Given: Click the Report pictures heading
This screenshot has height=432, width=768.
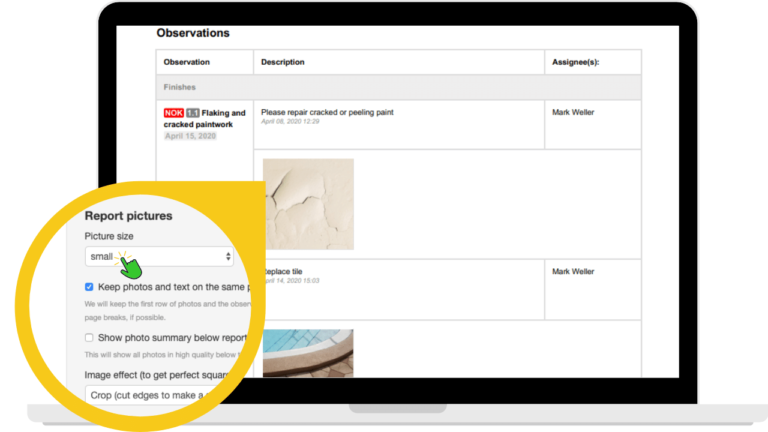Looking at the screenshot, I should (128, 216).
